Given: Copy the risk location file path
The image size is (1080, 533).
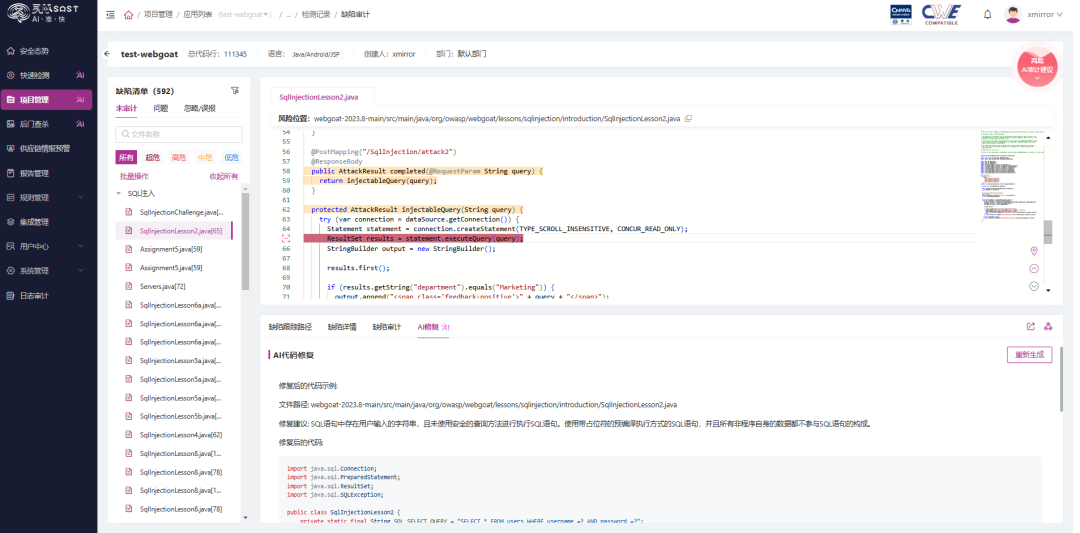Looking at the screenshot, I should 688,118.
